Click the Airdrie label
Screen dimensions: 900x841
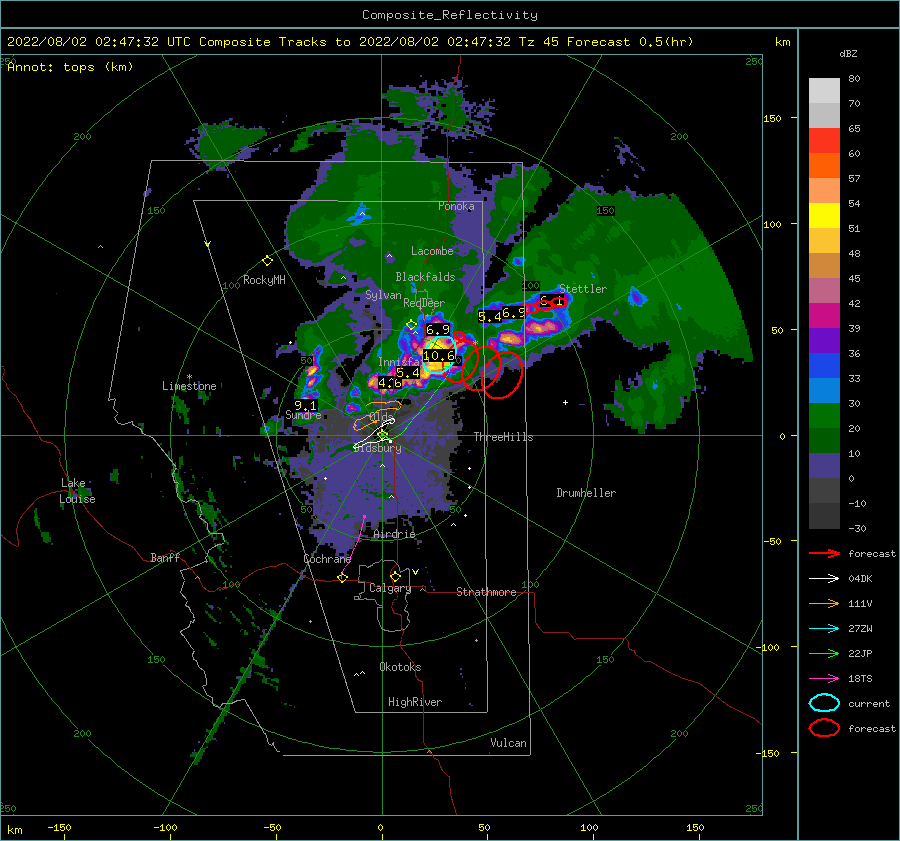click(x=394, y=534)
